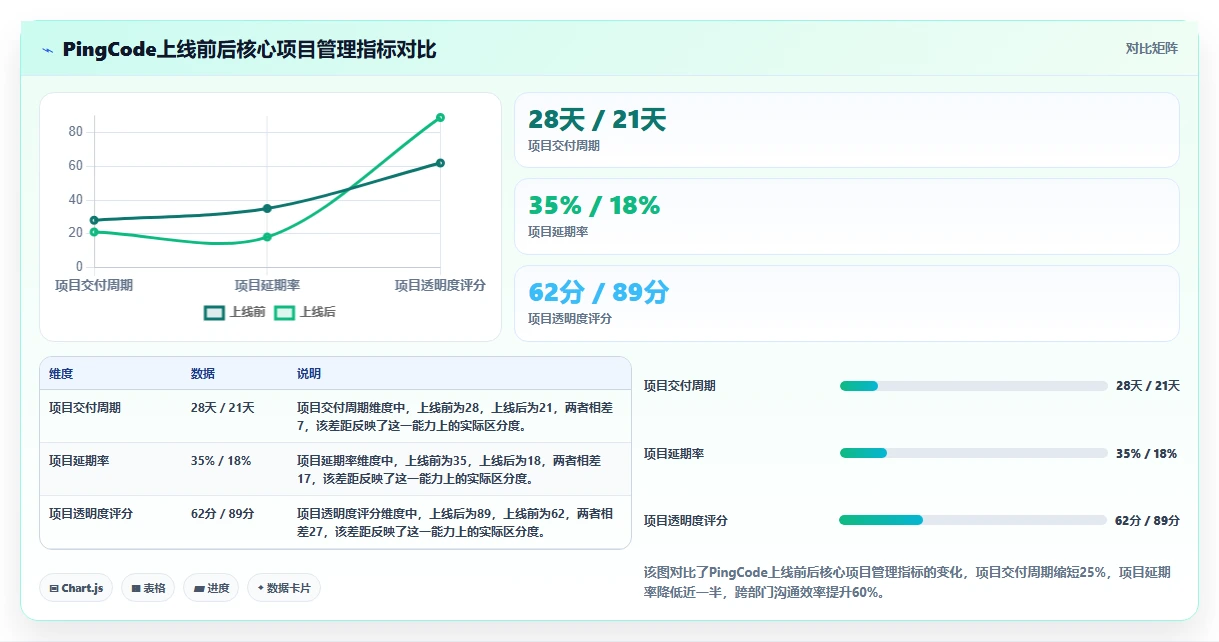Click the PingCode上线前后核心项目管理指标对比 title
1219x642 pixels.
pyautogui.click(x=249, y=49)
